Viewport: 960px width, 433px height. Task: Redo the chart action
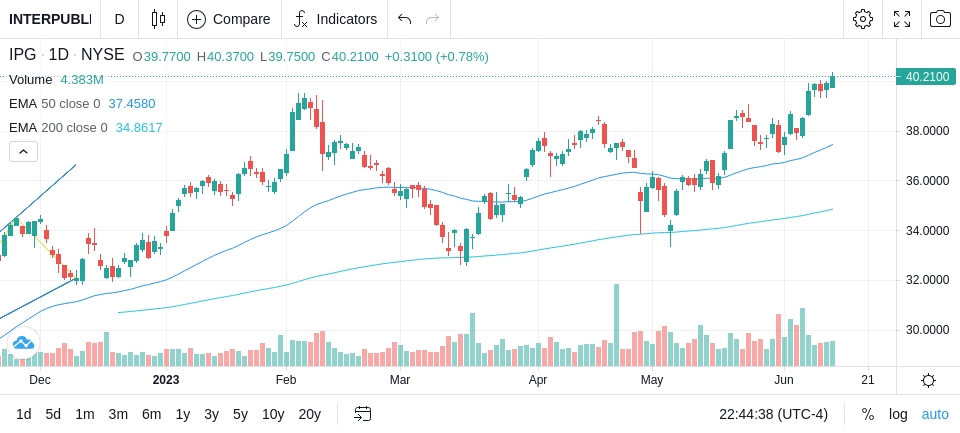point(433,19)
